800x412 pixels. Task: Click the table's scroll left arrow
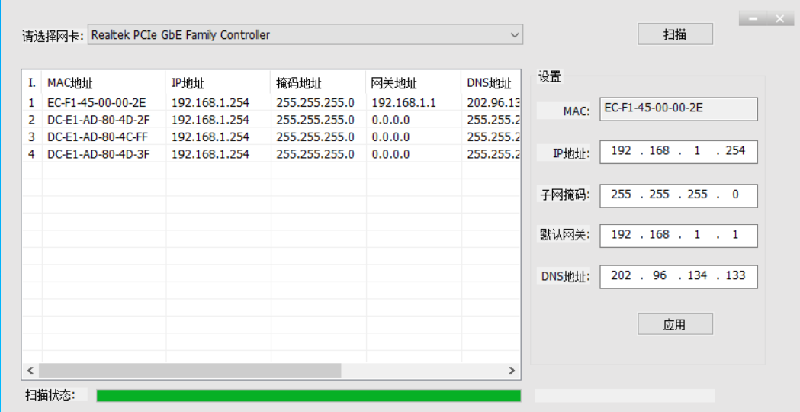31,370
